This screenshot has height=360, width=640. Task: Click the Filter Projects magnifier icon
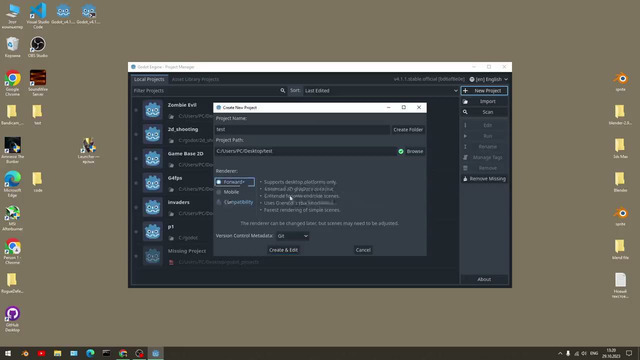(282, 91)
